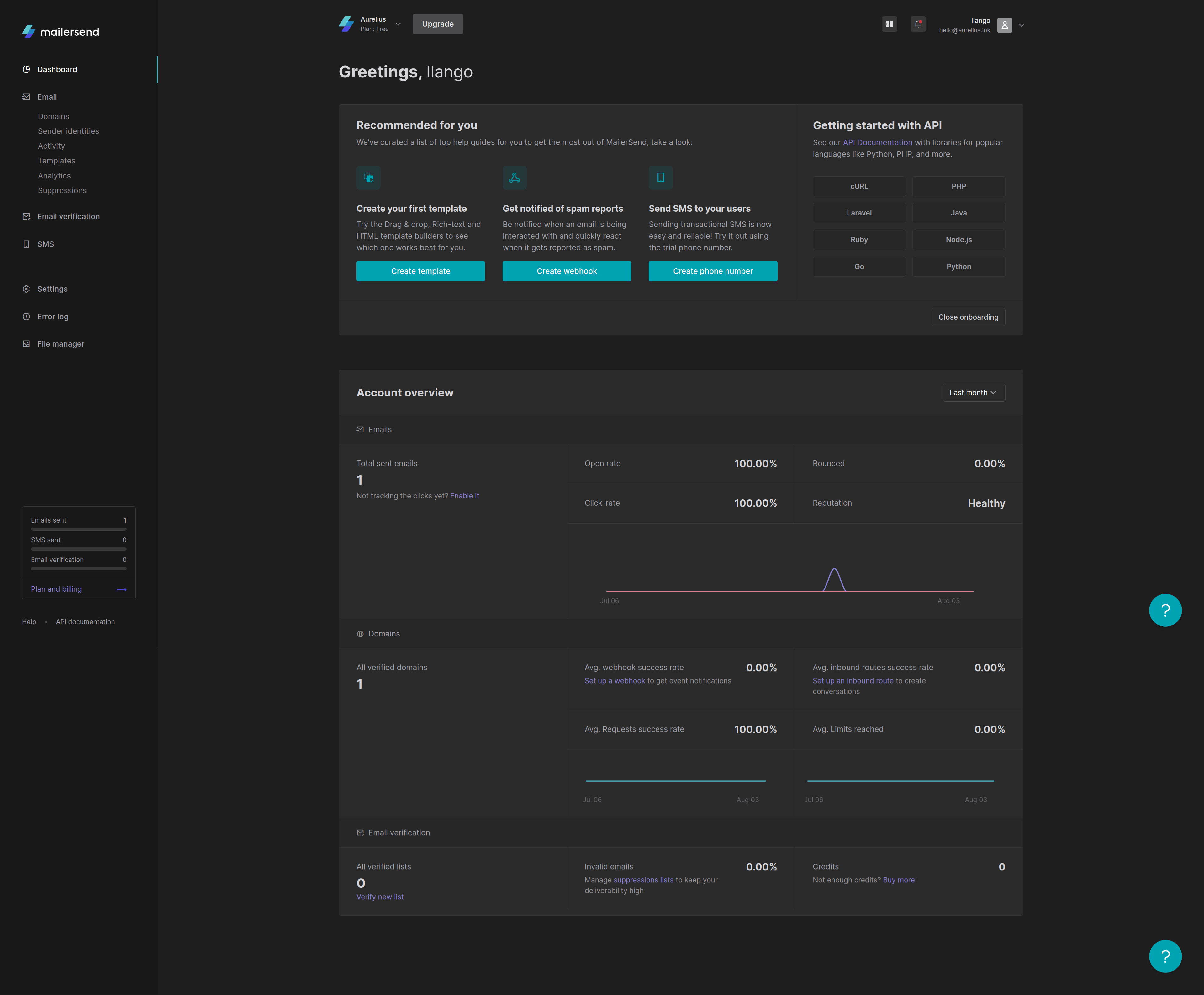Image resolution: width=1204 pixels, height=995 pixels.
Task: Click the Create template button
Action: [420, 271]
